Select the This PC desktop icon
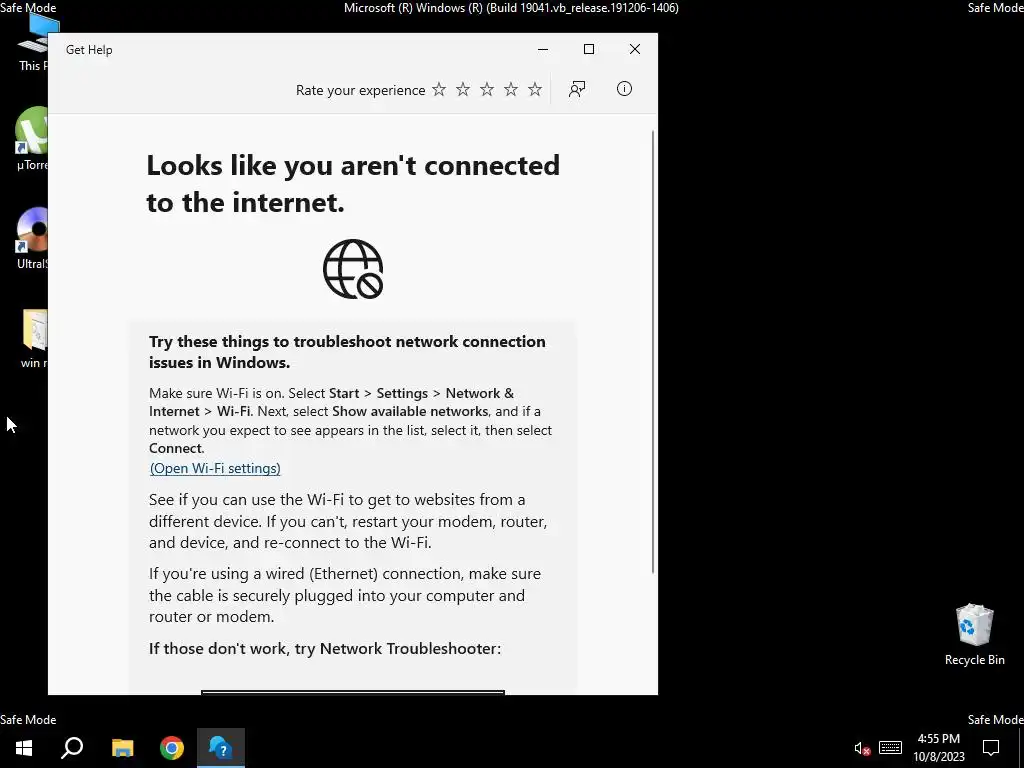The width and height of the screenshot is (1024, 768). 33,42
